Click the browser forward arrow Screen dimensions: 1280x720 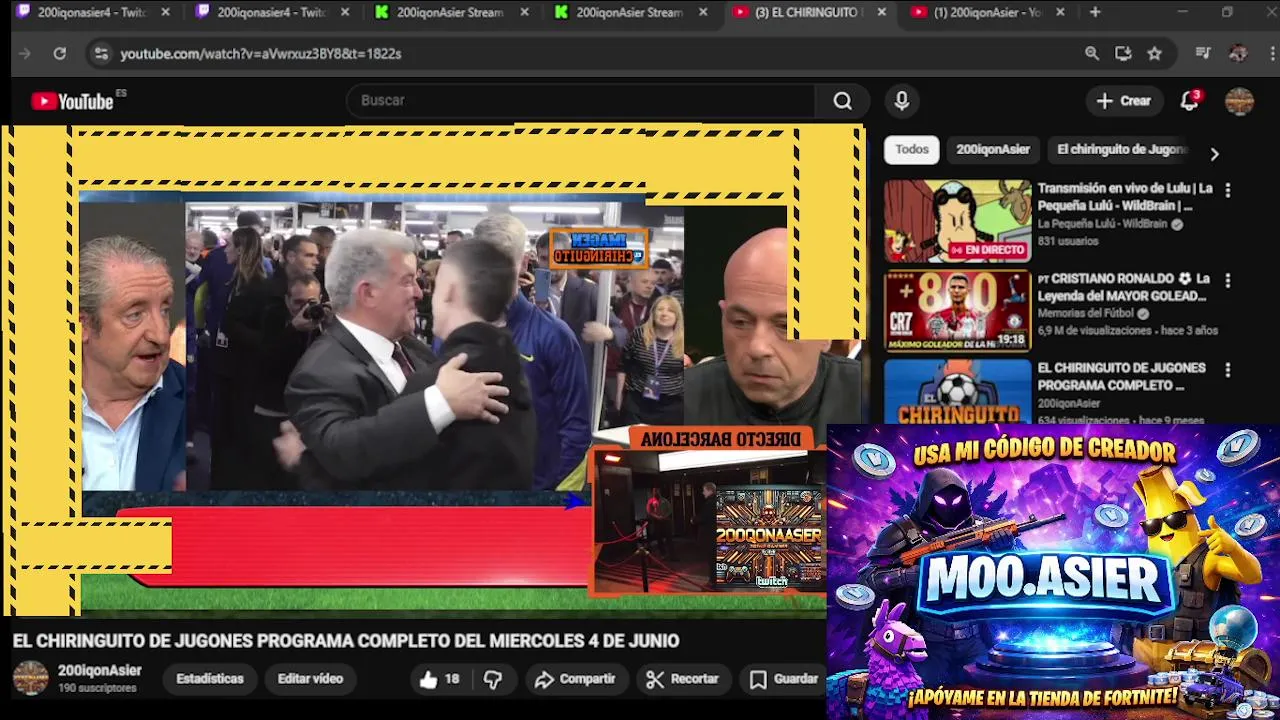pyautogui.click(x=26, y=54)
